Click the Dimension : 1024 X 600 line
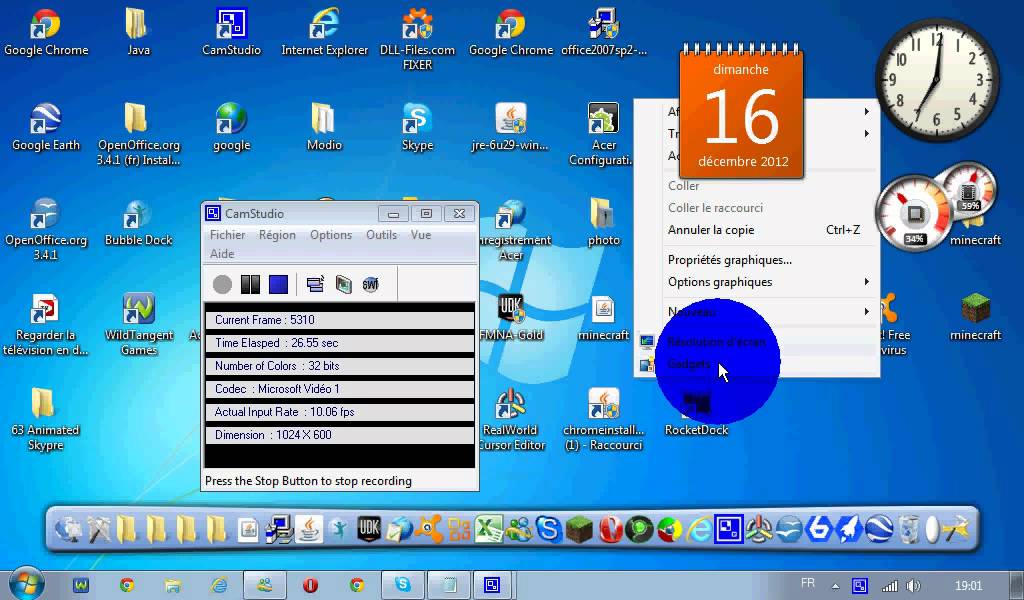This screenshot has height=600, width=1024. click(340, 435)
